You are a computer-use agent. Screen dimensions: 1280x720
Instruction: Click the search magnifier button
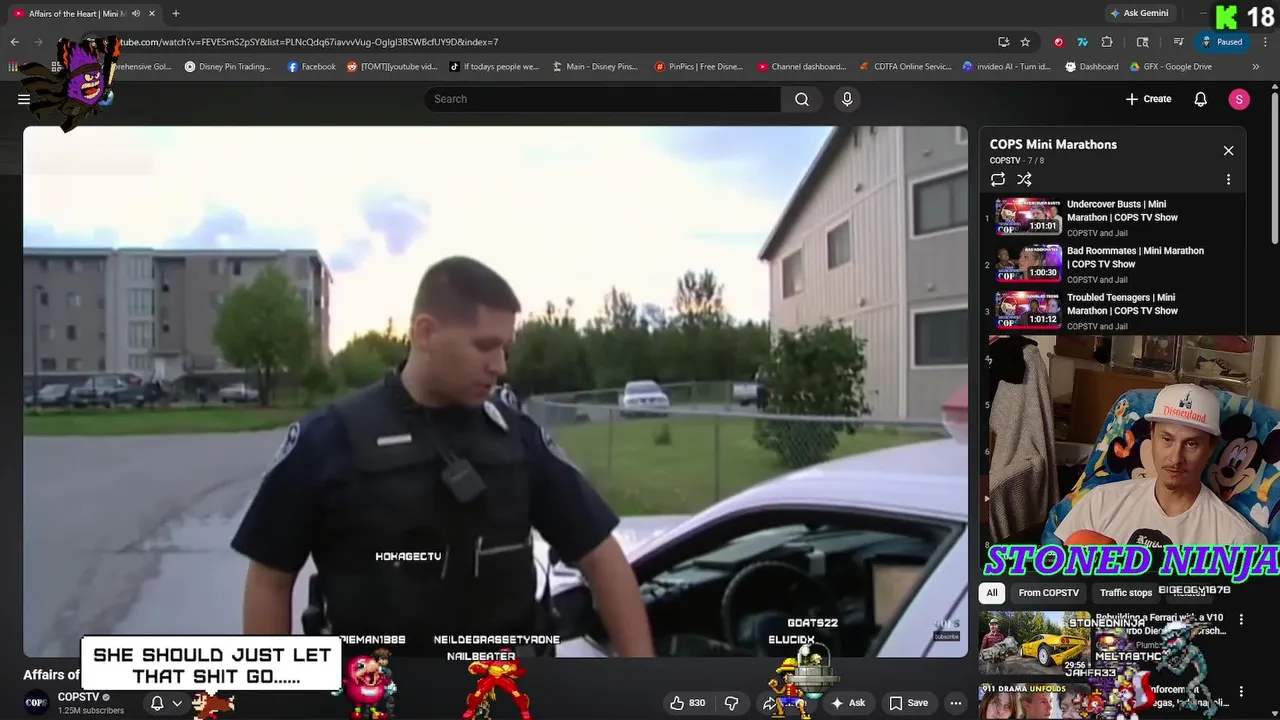tap(802, 99)
